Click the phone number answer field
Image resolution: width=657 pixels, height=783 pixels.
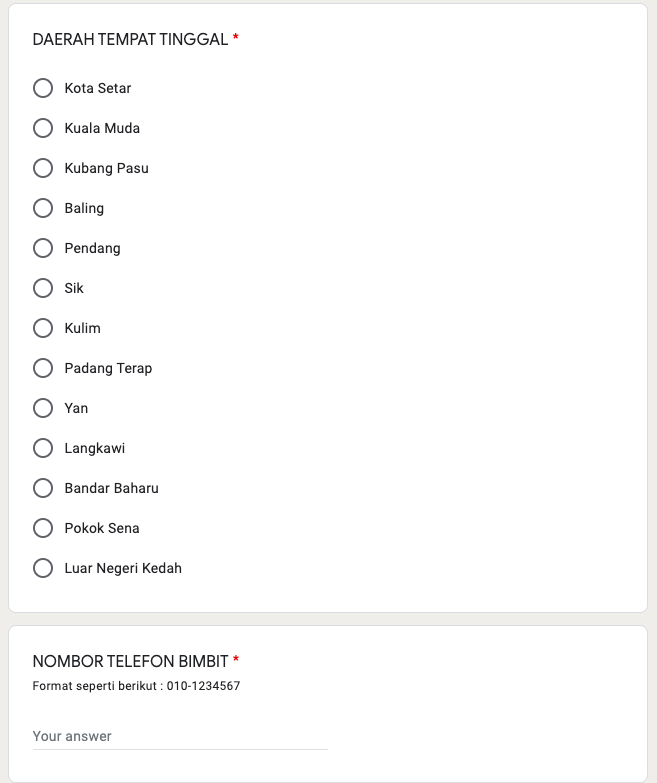click(x=180, y=736)
